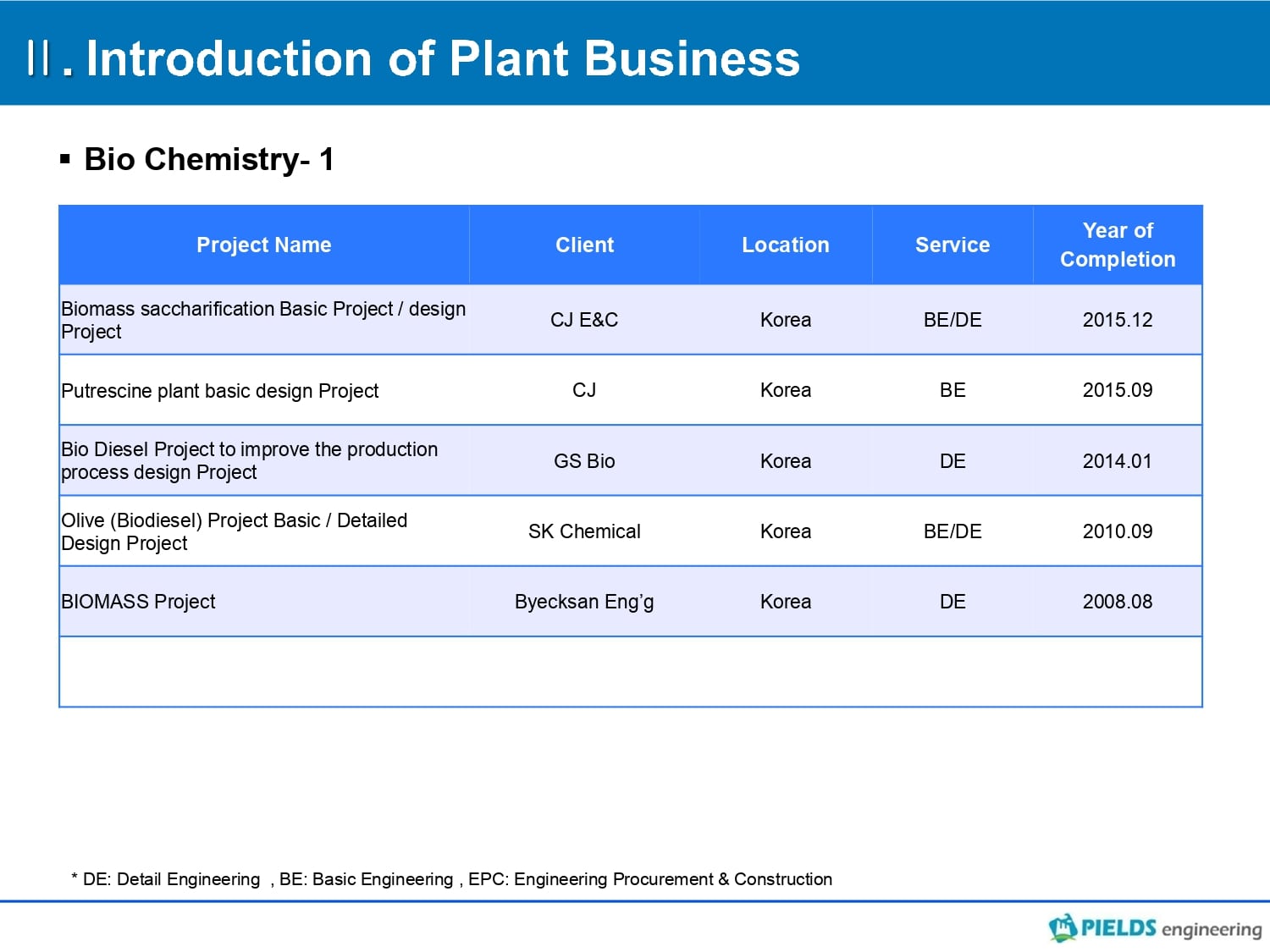This screenshot has height=952, width=1270.
Task: Select the '2014.01' completion cell
Action: (1118, 460)
